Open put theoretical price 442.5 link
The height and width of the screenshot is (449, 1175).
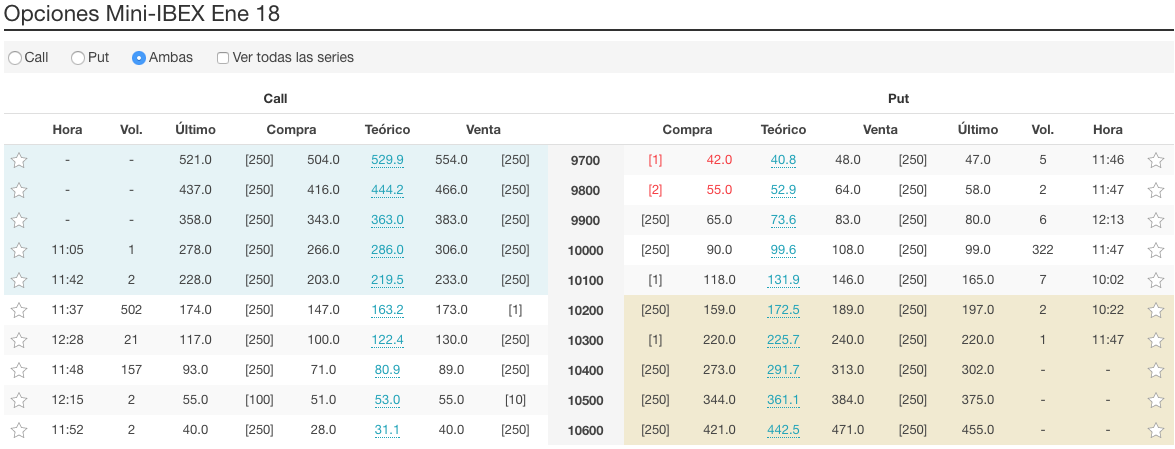pos(783,430)
